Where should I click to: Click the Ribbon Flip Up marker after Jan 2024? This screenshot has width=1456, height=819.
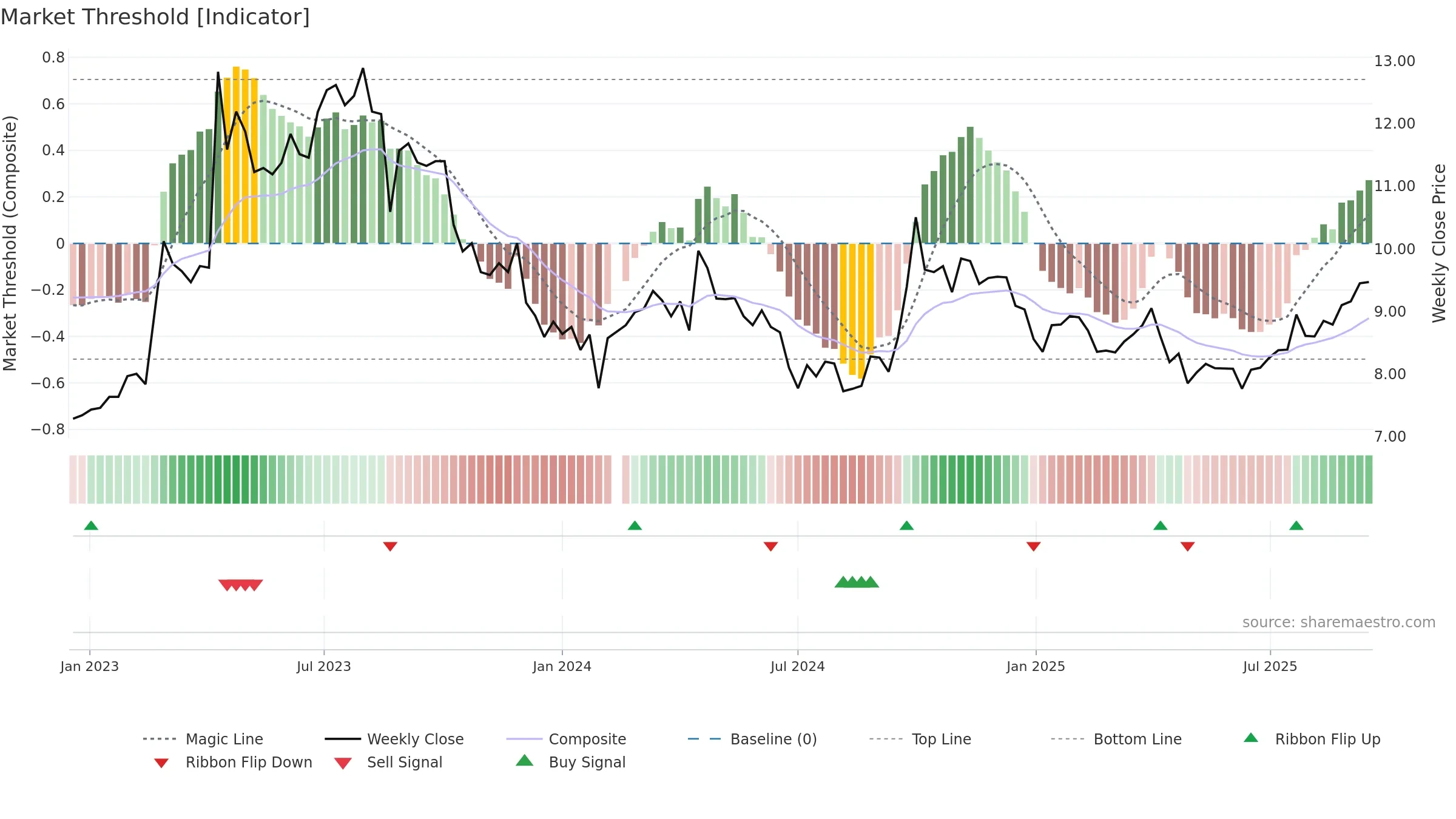coord(635,525)
